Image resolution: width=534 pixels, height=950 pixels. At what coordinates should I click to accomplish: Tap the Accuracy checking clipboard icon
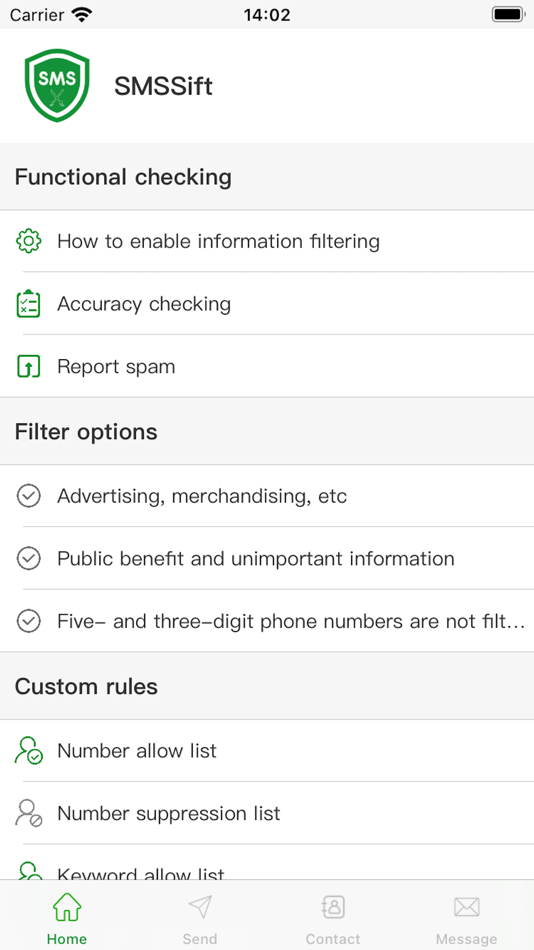coord(28,304)
